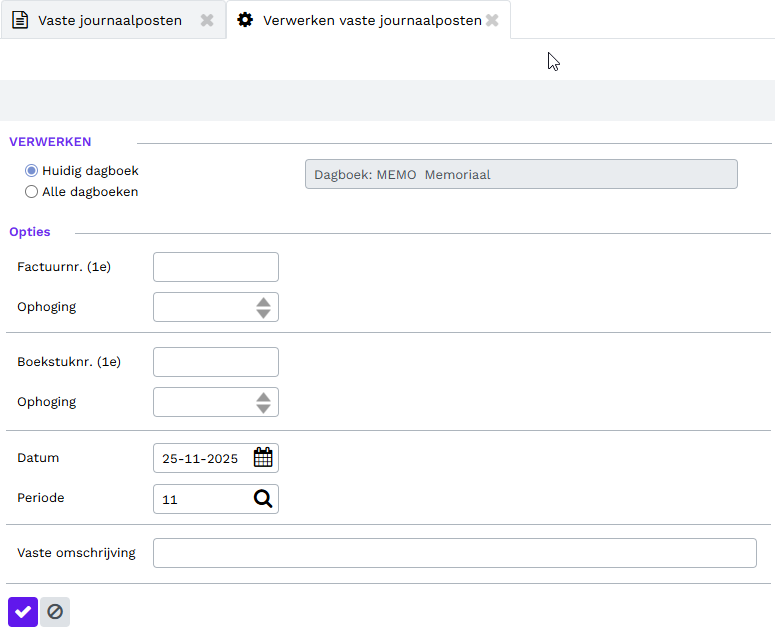Increase the Factuurnr. Ophoging value
The height and width of the screenshot is (628, 775).
tap(263, 302)
